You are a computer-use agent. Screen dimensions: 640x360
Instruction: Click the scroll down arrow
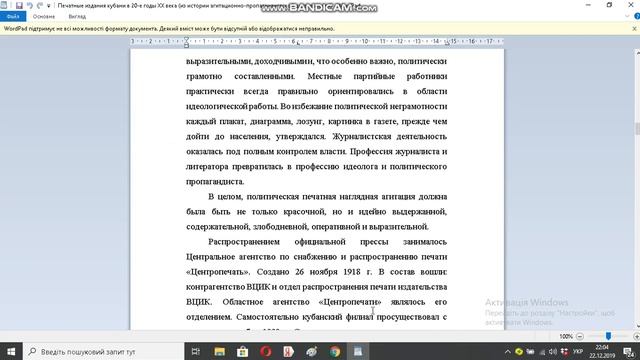(x=637, y=326)
